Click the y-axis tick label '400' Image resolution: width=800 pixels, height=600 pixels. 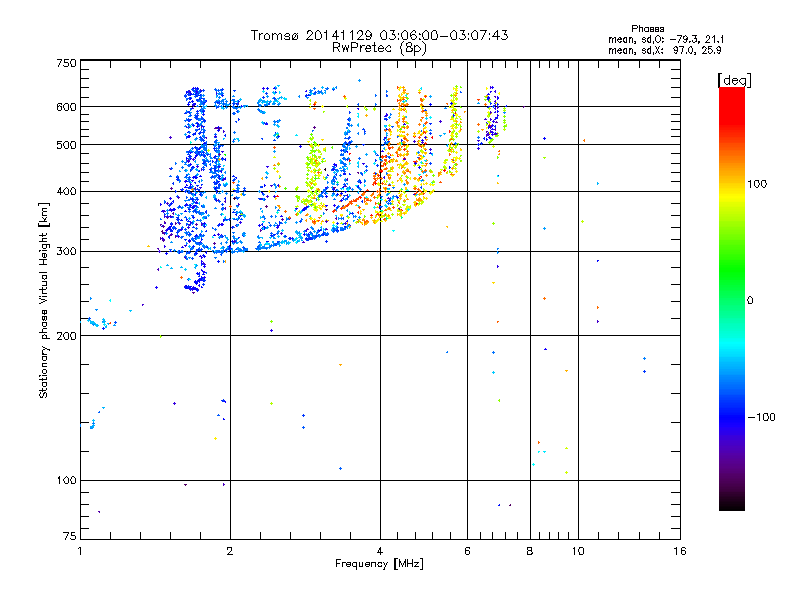tap(66, 192)
